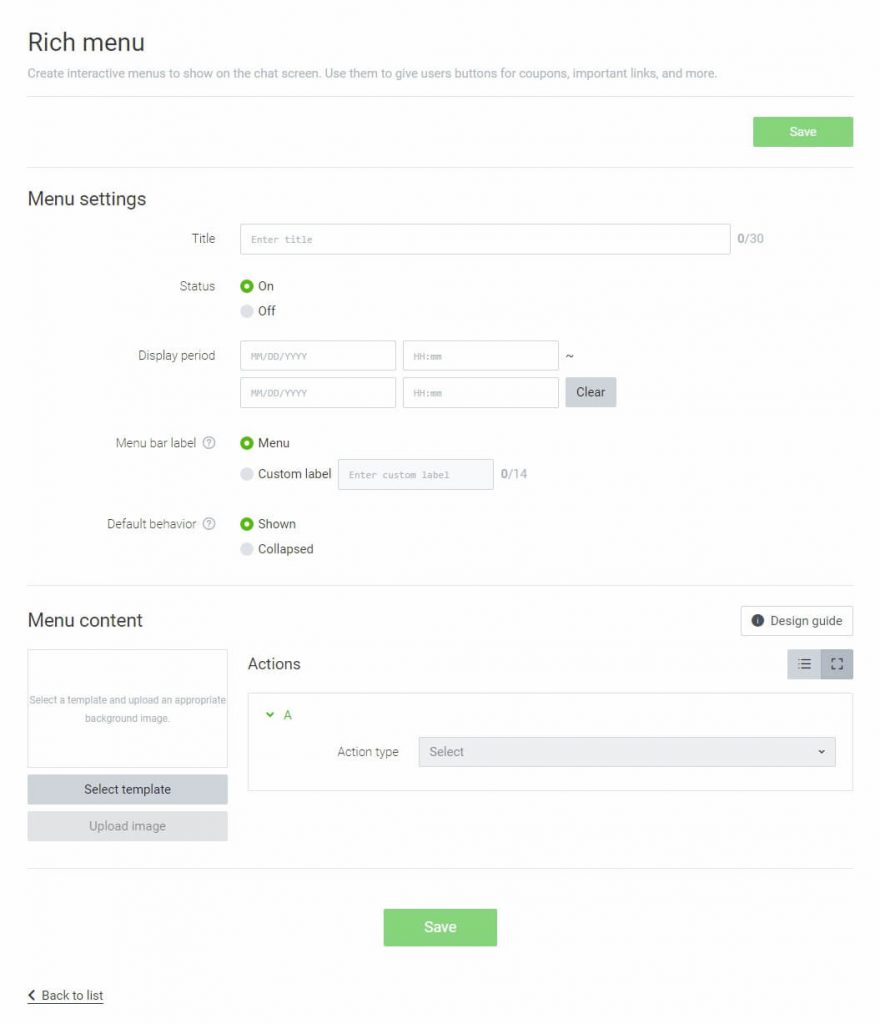
Task: Click the Select template button
Action: (x=127, y=789)
